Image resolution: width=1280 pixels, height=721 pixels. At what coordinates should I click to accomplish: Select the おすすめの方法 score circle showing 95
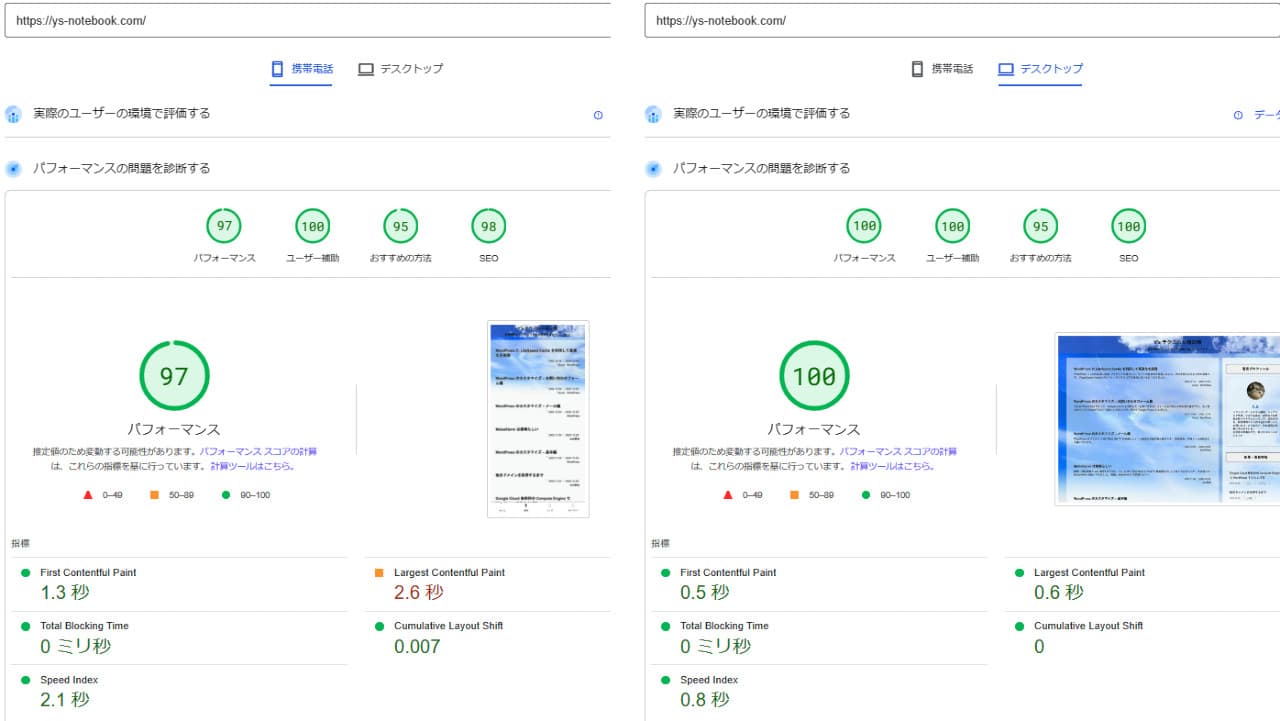click(x=400, y=226)
